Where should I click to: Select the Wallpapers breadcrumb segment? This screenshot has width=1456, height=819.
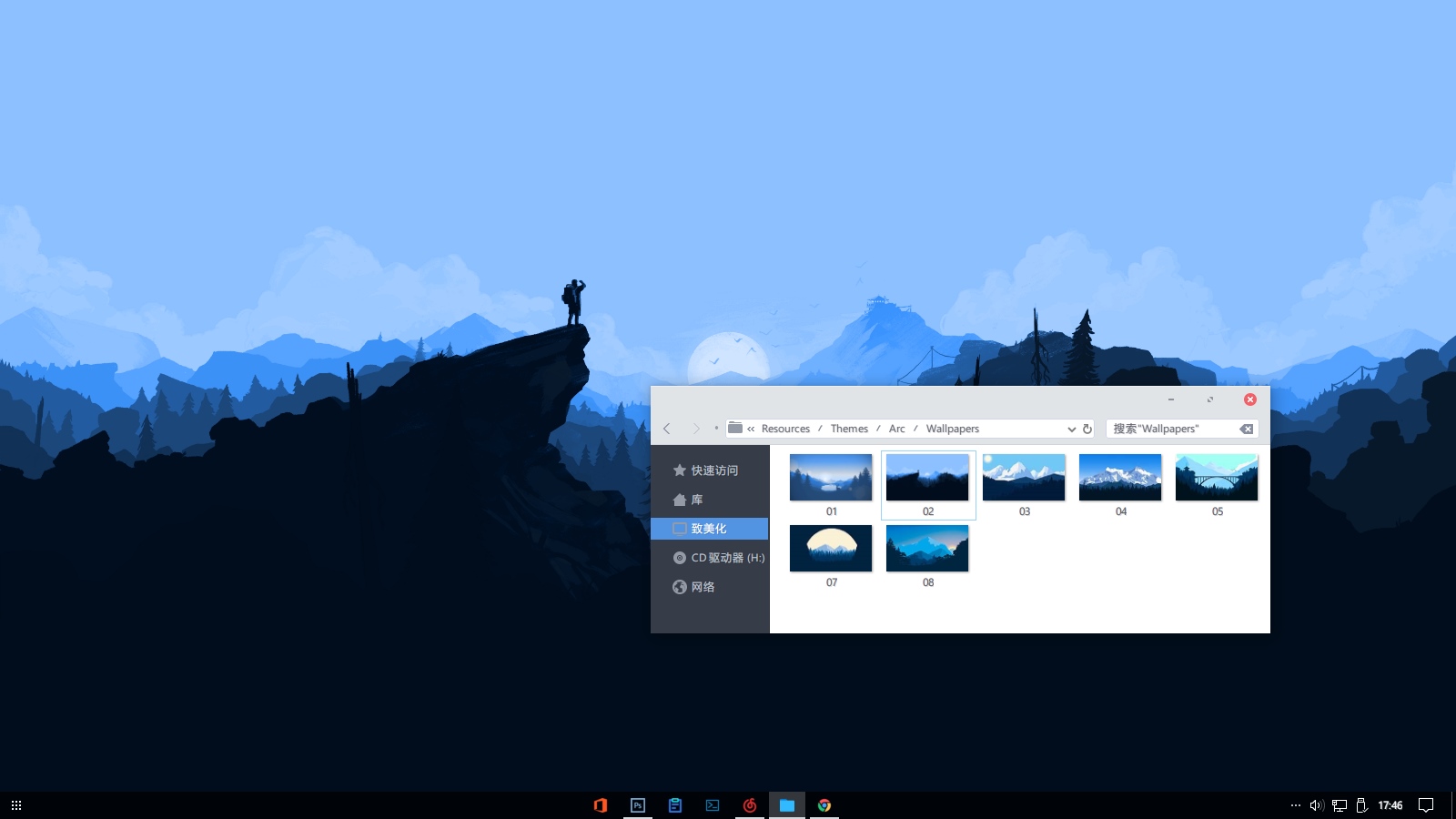tap(952, 429)
